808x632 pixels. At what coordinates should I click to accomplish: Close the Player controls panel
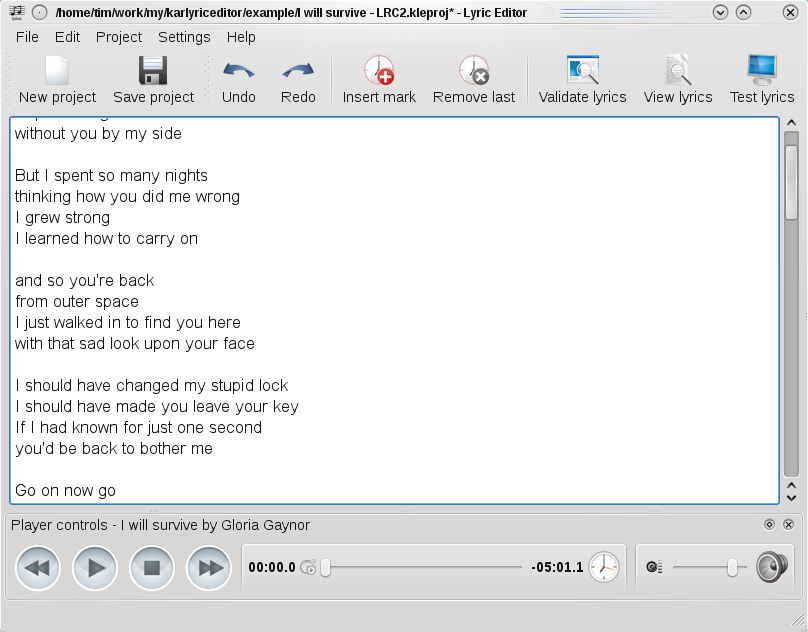[788, 525]
